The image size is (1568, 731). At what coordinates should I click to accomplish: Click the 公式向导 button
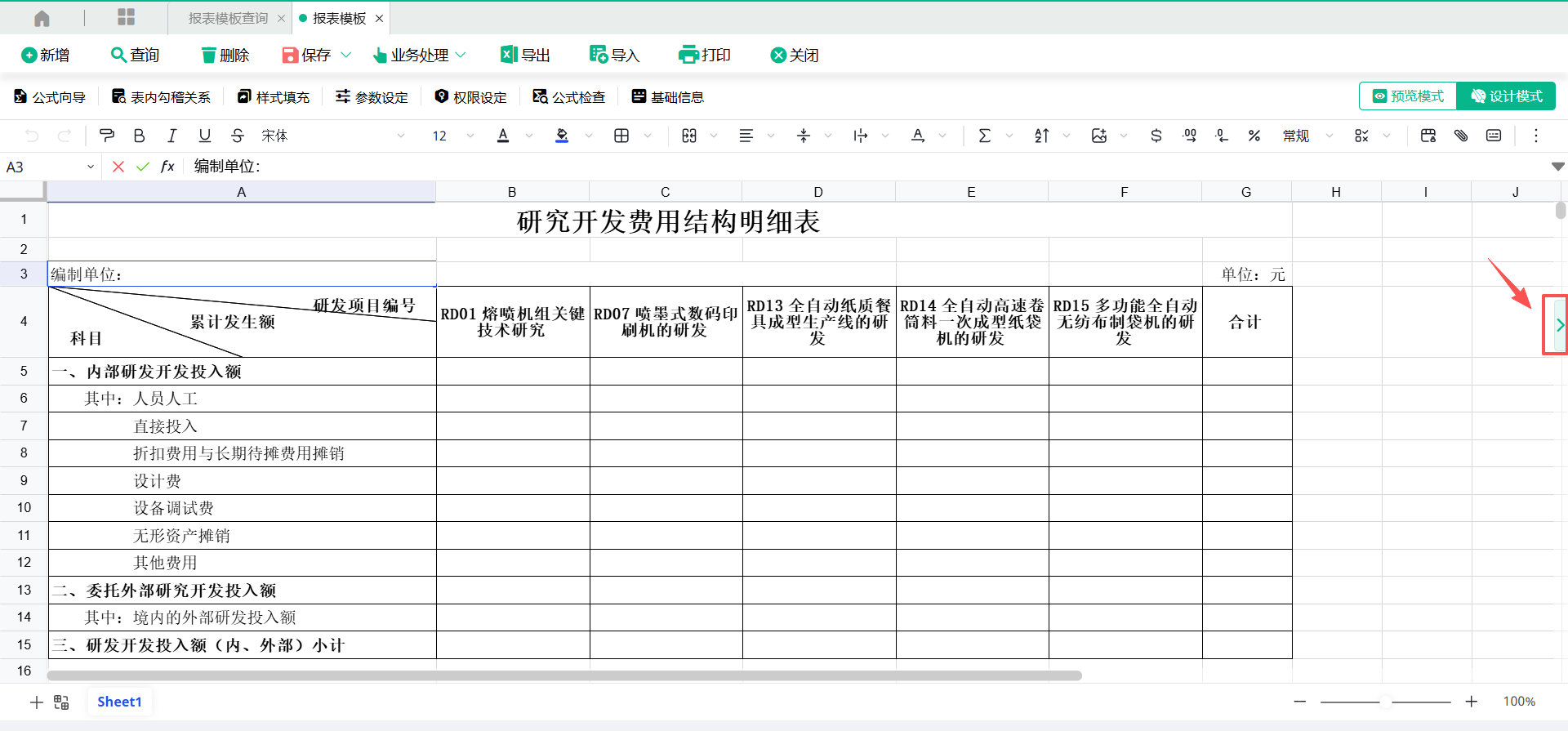(50, 97)
